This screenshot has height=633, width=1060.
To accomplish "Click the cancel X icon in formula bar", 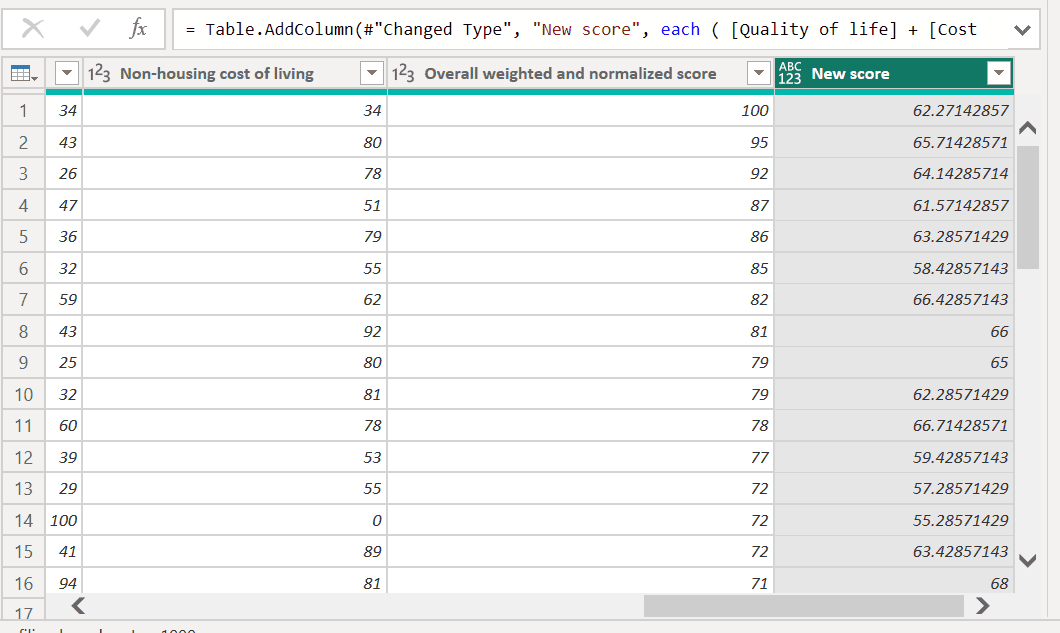I will (x=33, y=29).
